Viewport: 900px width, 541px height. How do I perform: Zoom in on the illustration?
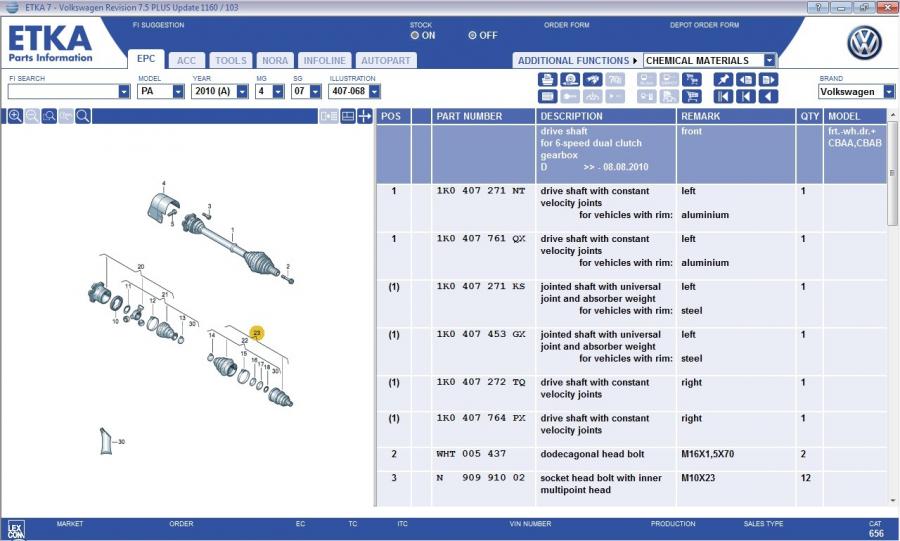(15, 116)
